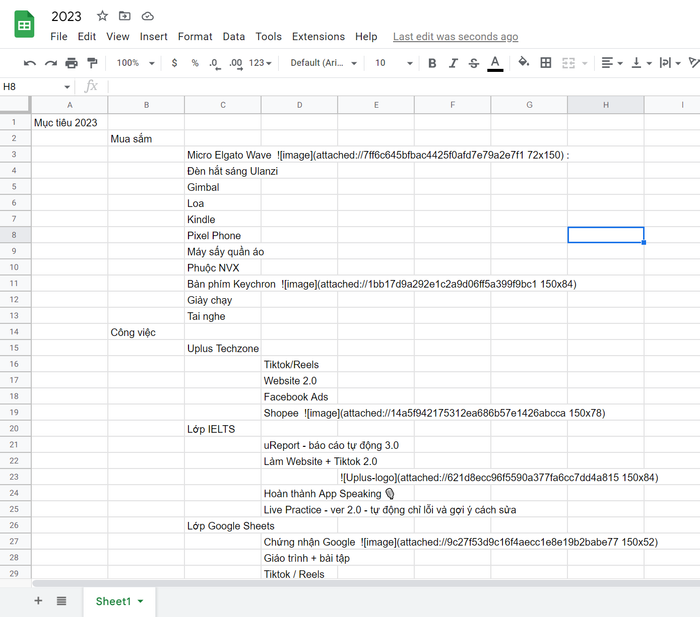Click the select-all corner box
Viewport: 700px width, 617px height.
click(x=15, y=105)
